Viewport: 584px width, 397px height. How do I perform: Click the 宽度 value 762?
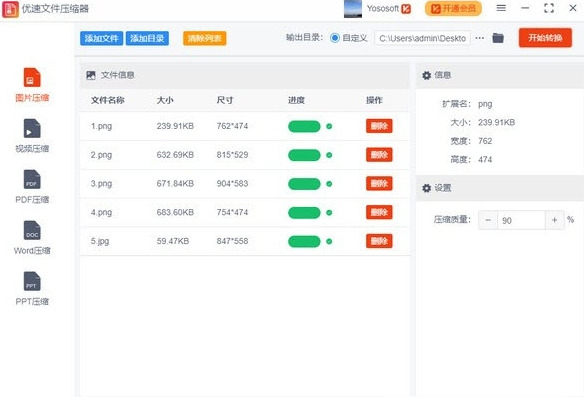485,141
